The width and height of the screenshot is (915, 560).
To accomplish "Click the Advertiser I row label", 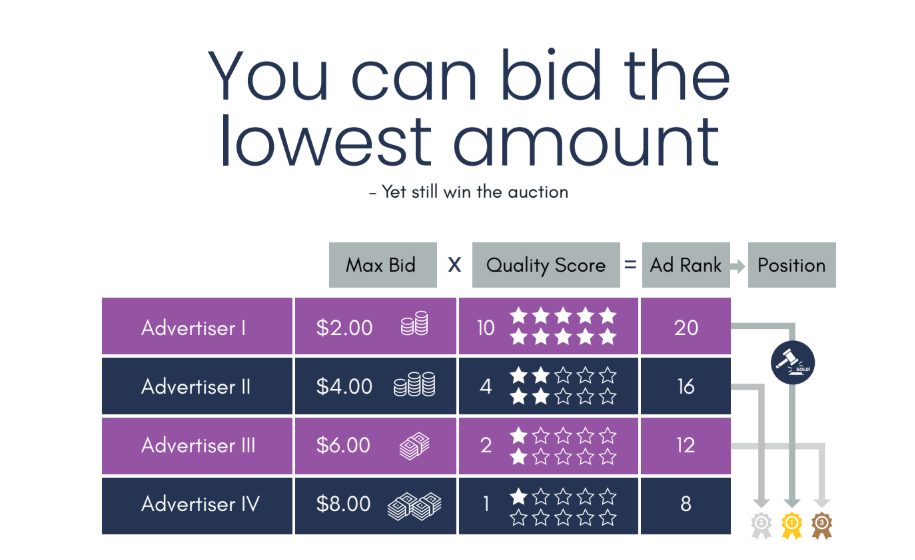I will pos(197,326).
